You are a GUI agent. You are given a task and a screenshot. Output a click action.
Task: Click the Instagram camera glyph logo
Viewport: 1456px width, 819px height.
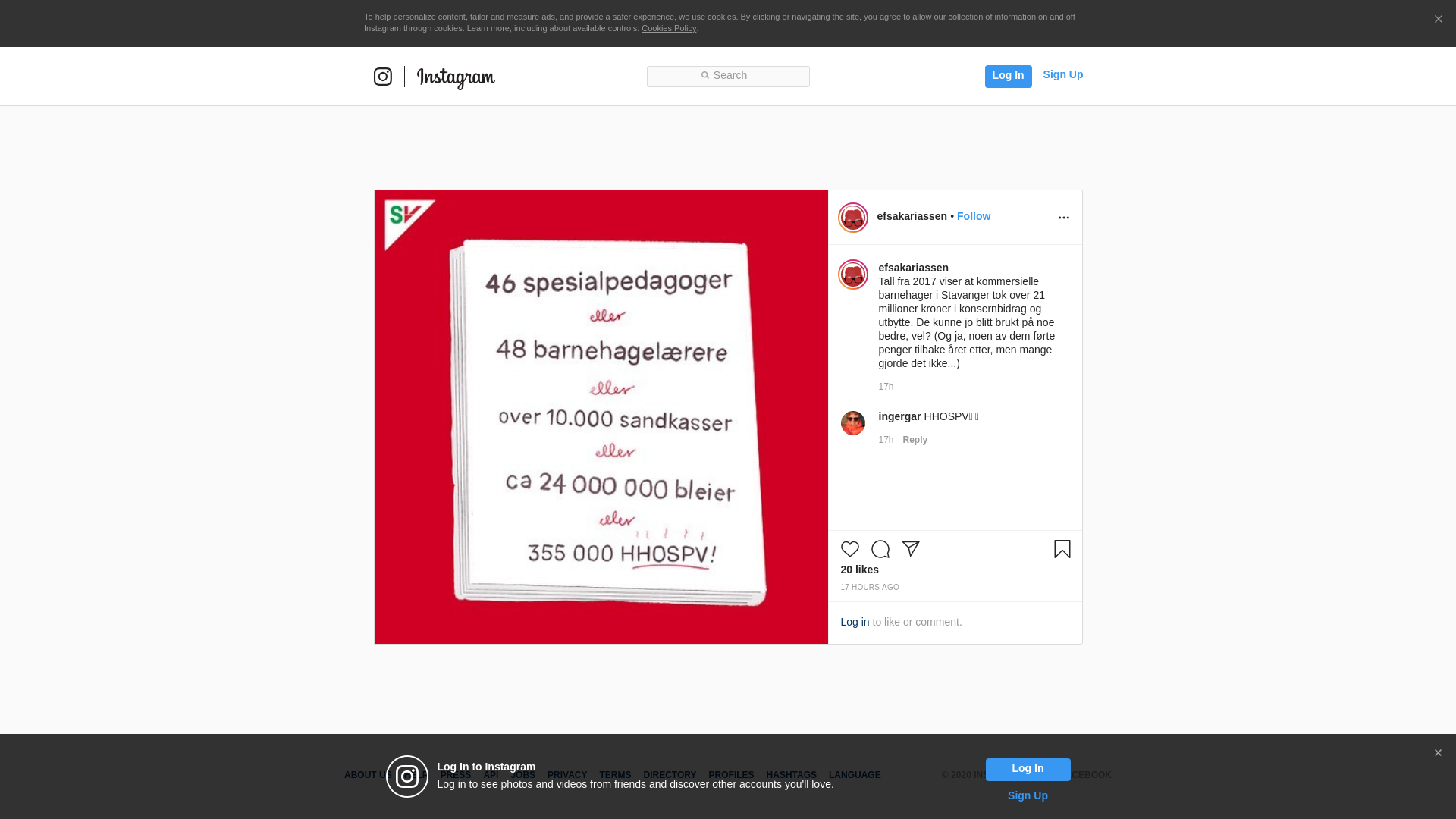[x=383, y=77]
